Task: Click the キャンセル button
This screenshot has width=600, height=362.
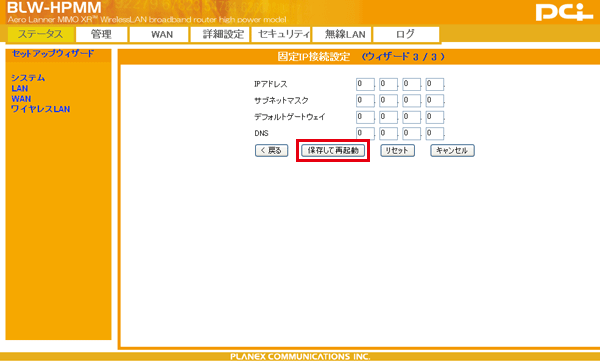Action: [452, 150]
